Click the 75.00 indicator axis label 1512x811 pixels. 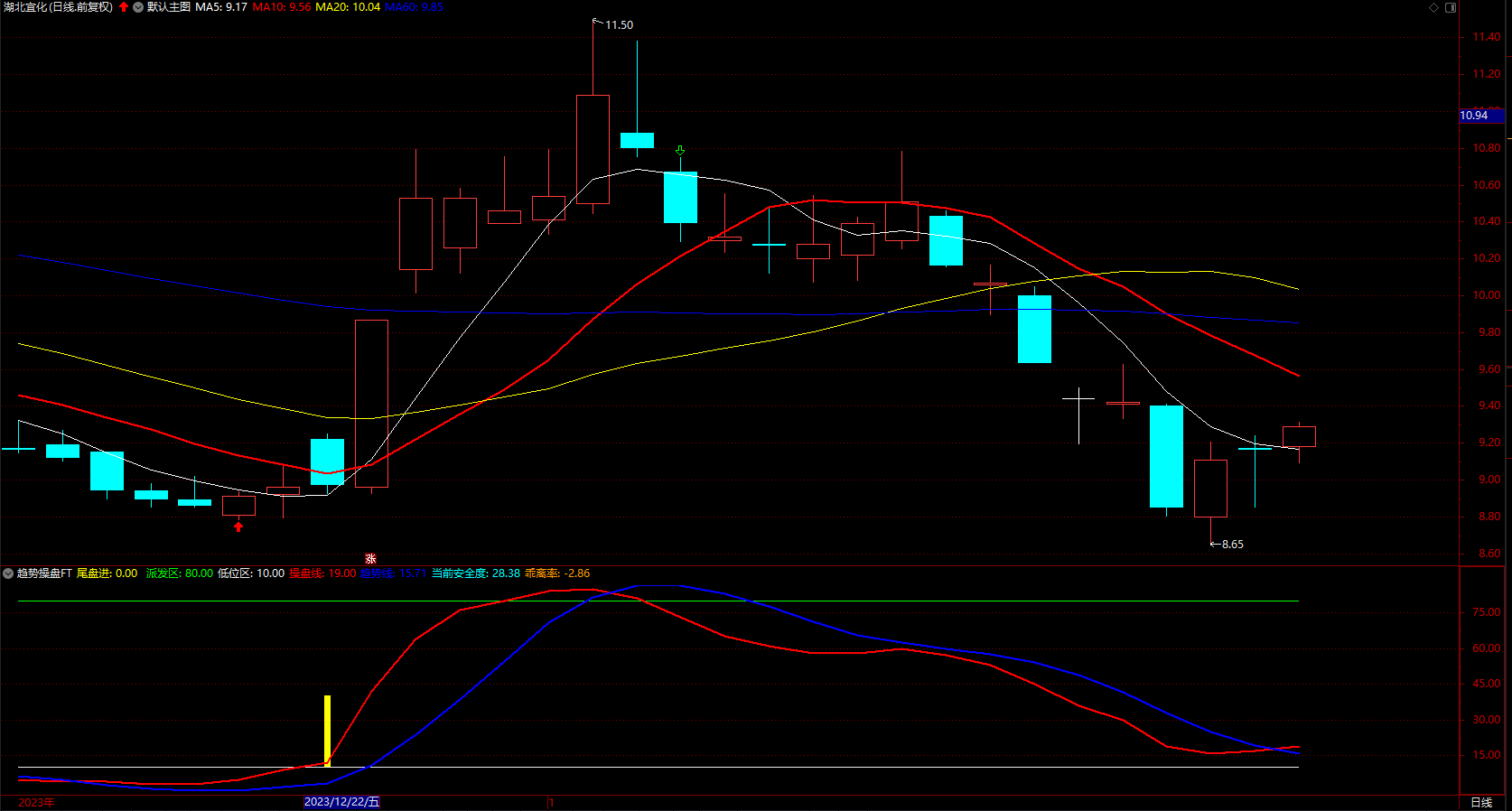(1486, 612)
